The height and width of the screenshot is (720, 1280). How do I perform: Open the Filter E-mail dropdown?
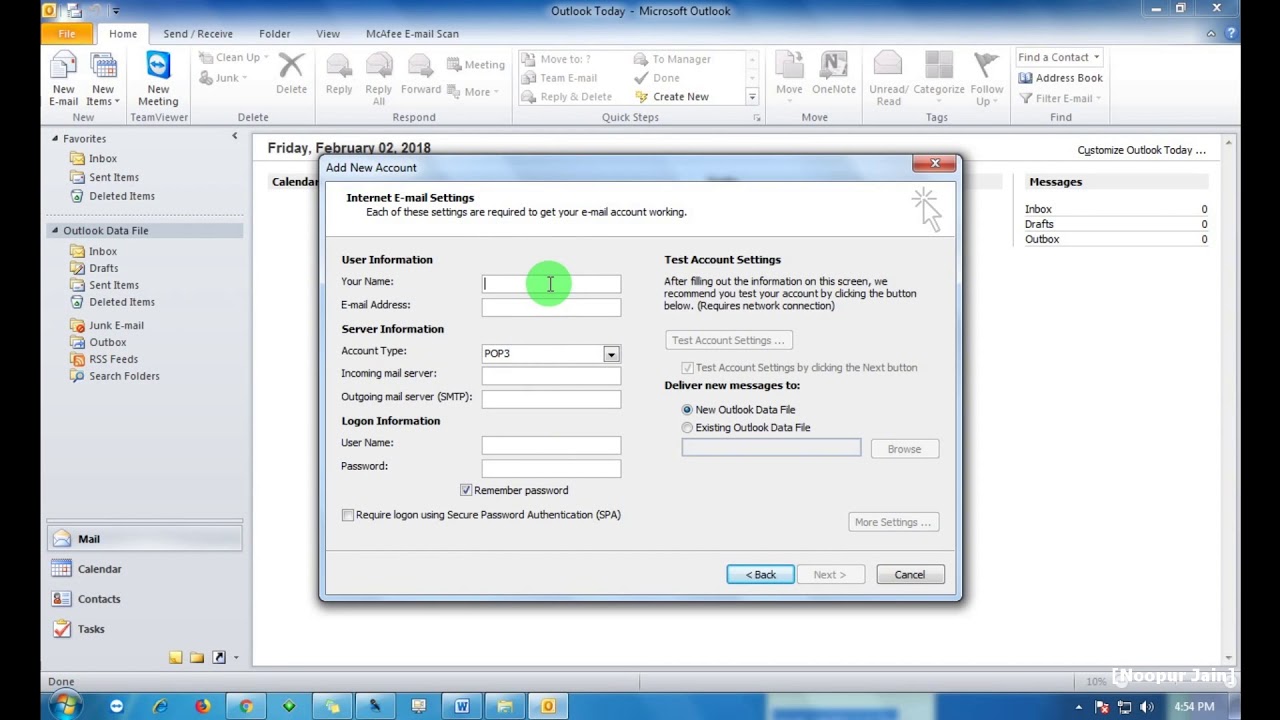[x=1060, y=98]
